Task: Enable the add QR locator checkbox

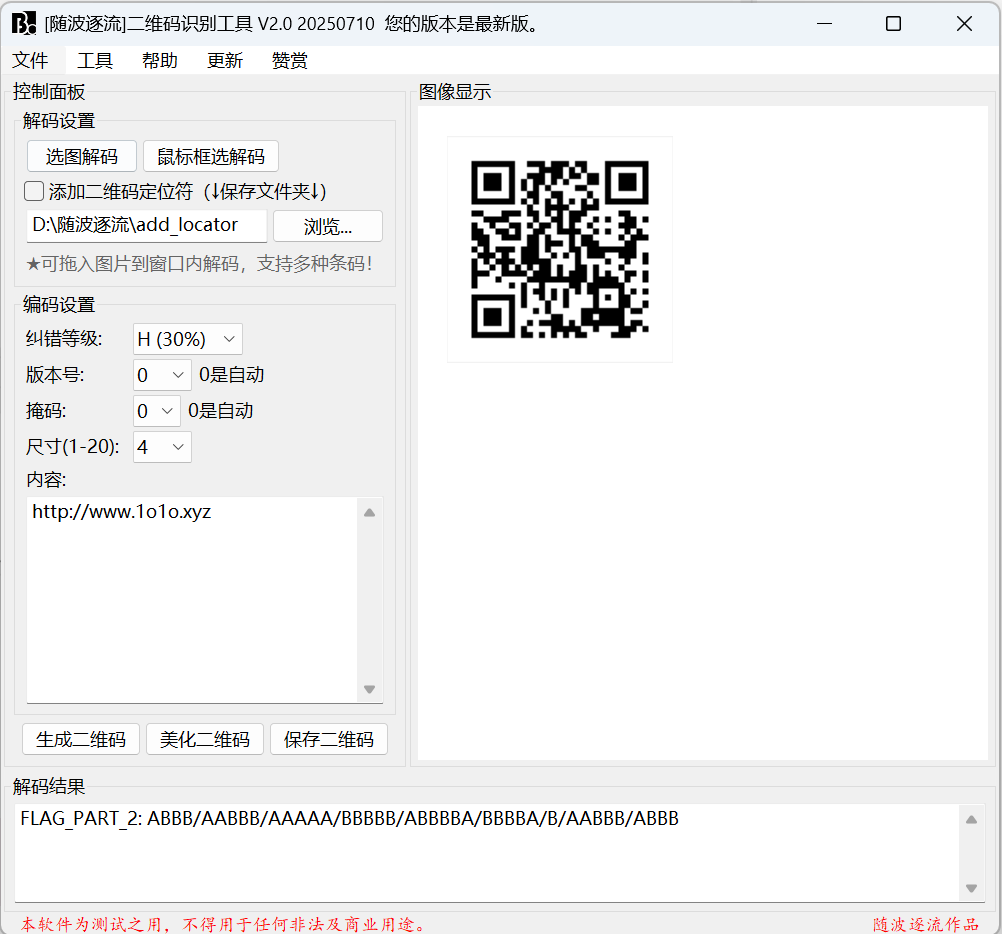Action: (x=35, y=191)
